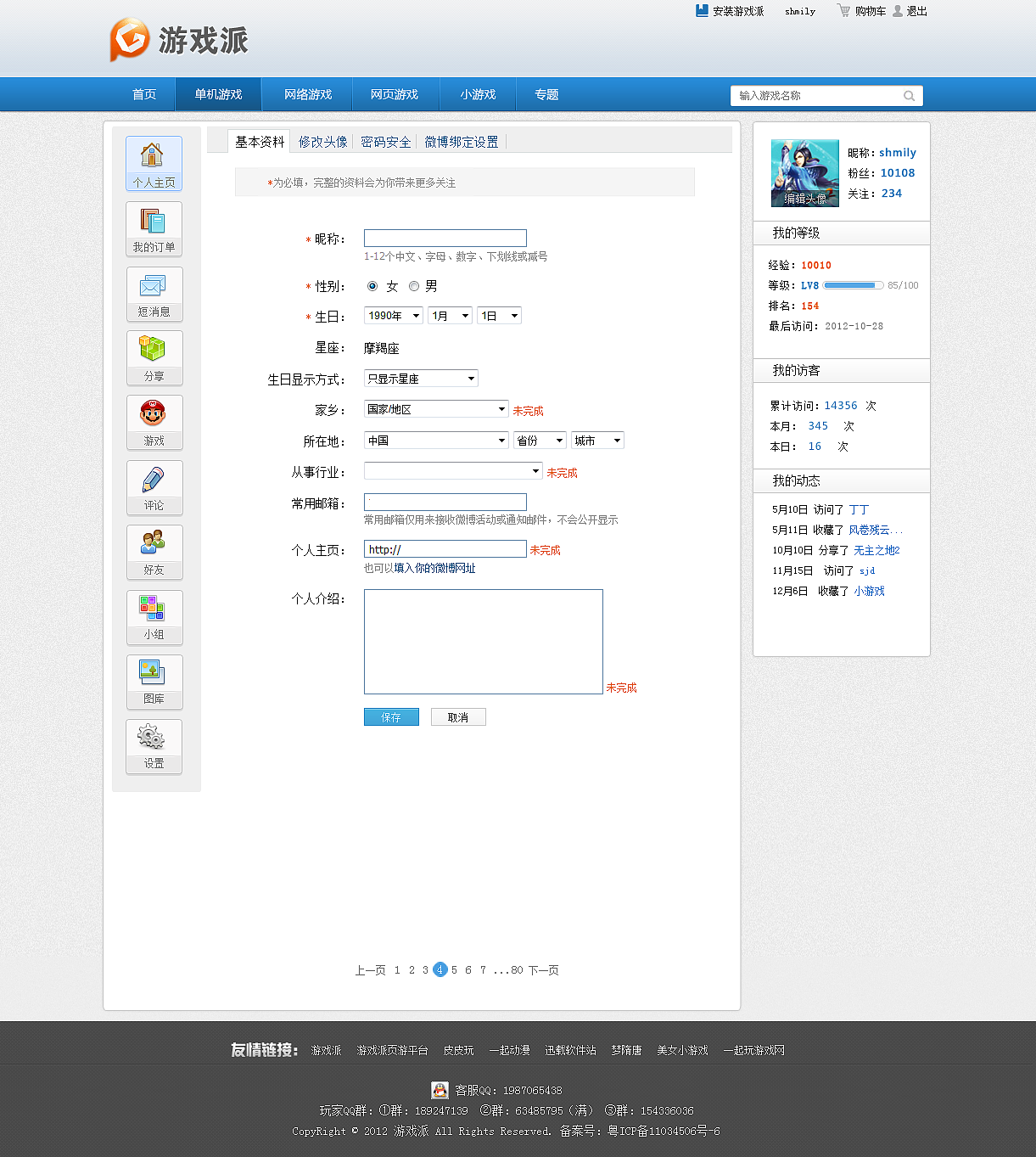Go to 下一页 in pagination

[543, 970]
